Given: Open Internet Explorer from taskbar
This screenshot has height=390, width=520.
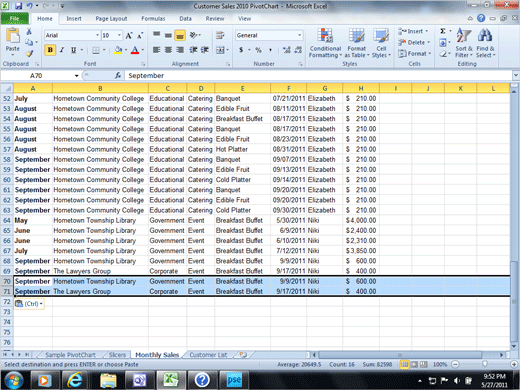Looking at the screenshot, I should [75, 380].
